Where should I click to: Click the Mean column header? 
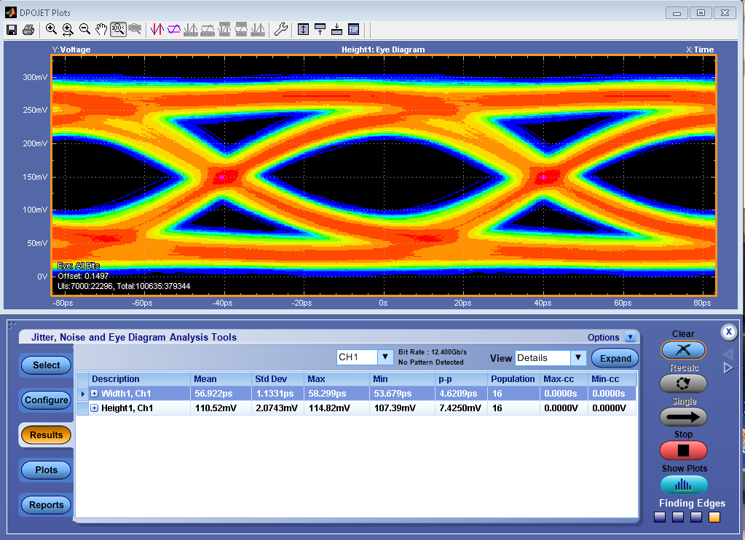(x=205, y=379)
